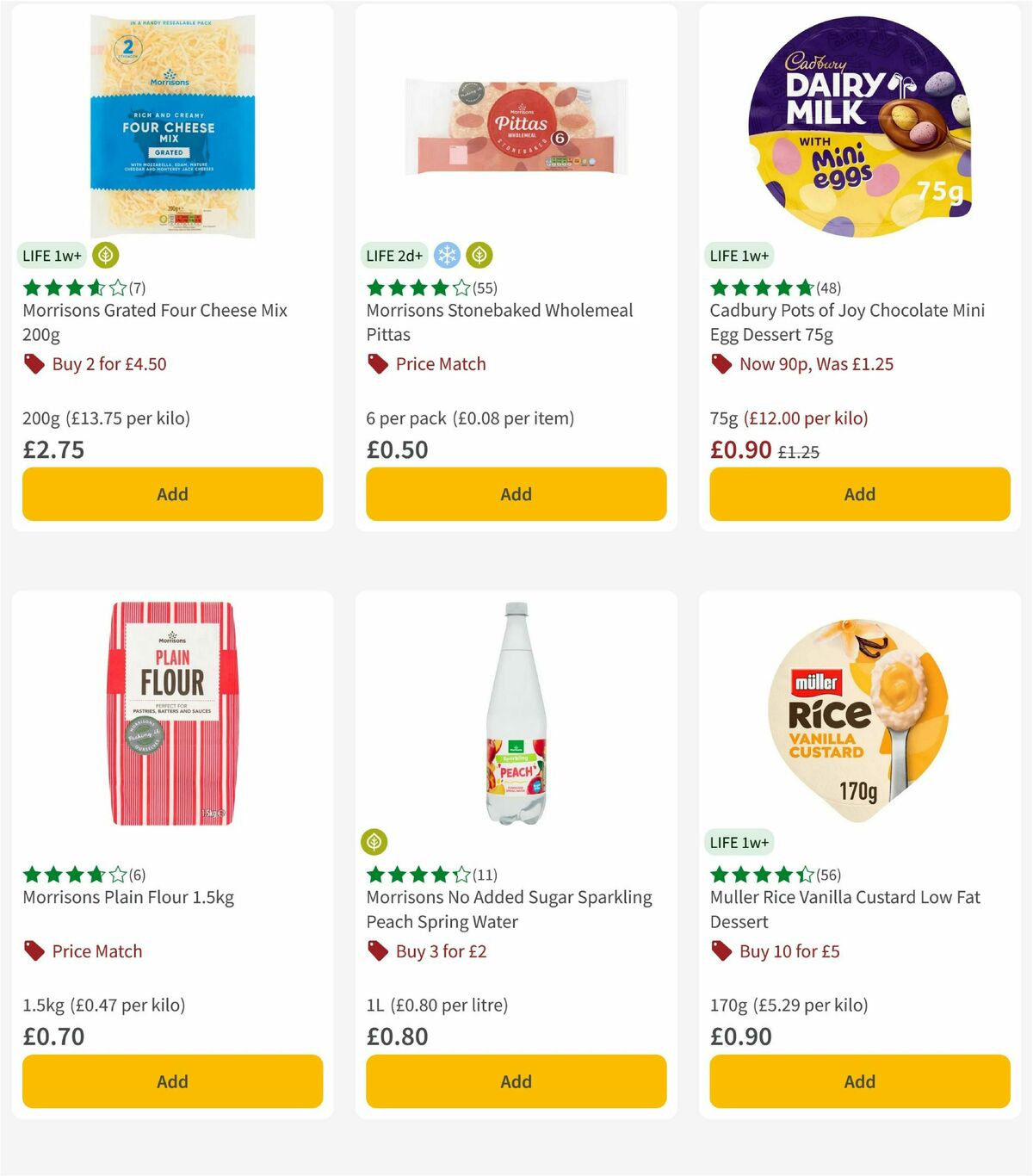This screenshot has height=1176, width=1033.
Task: Open the review count '(55)' for the Pittas
Action: tap(484, 288)
